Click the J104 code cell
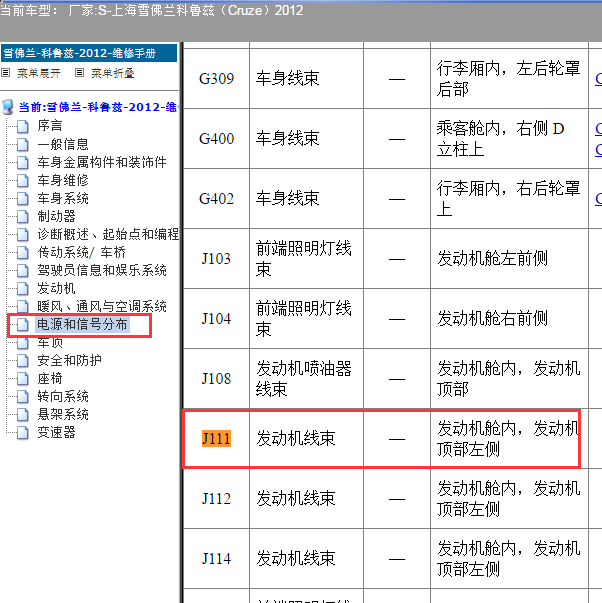602x603 pixels. 216,318
